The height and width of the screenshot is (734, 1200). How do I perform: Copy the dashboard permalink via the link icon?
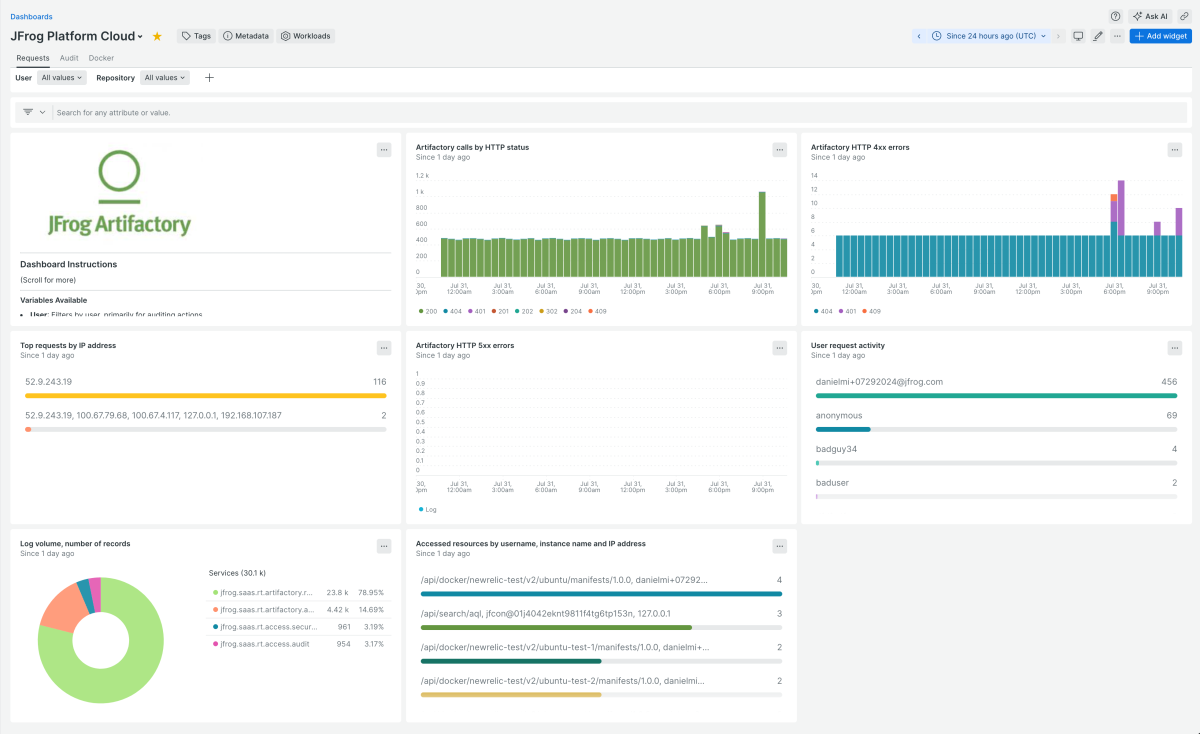(x=1184, y=16)
